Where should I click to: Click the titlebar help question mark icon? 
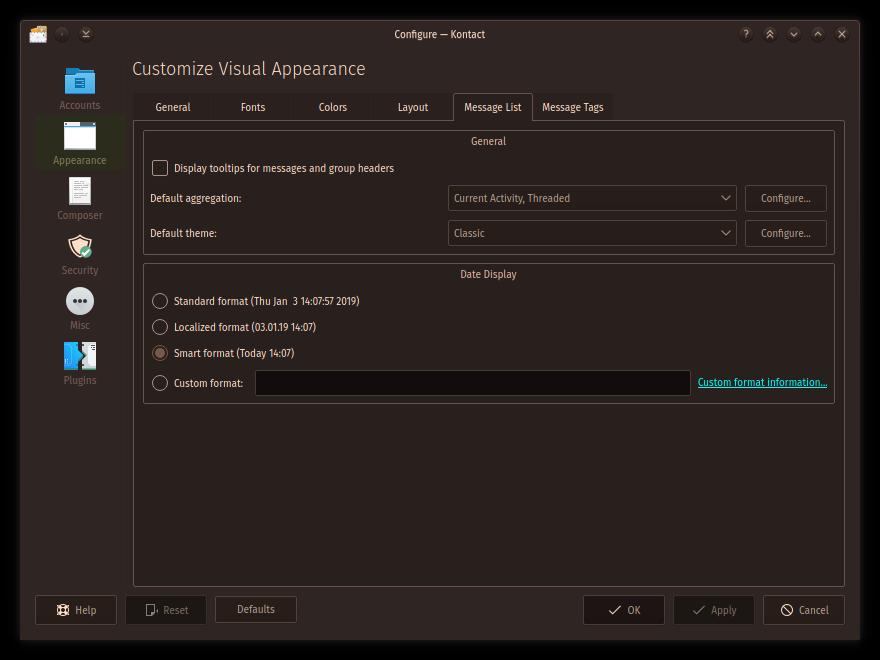click(x=745, y=34)
